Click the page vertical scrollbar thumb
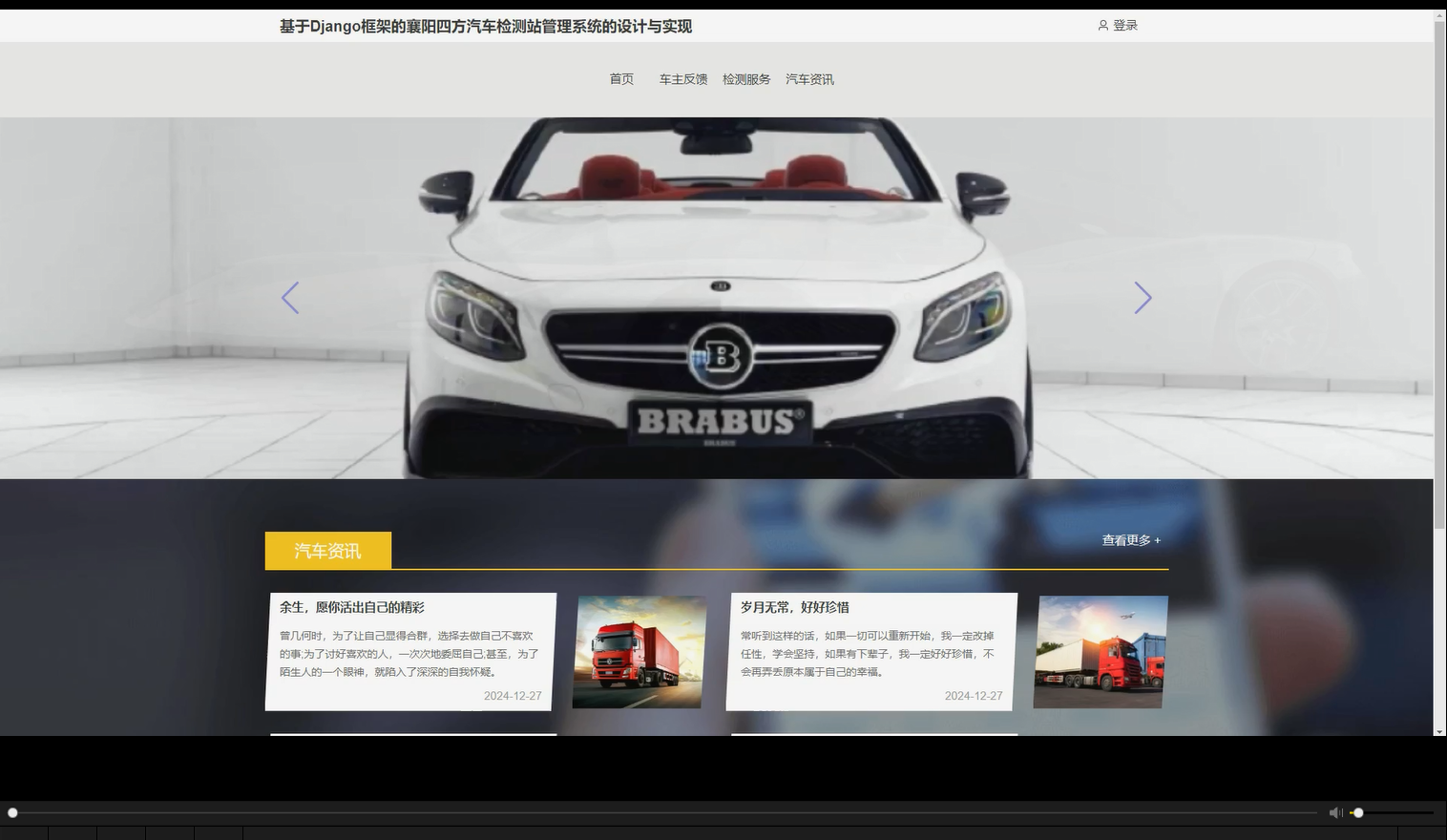The height and width of the screenshot is (840, 1447). click(1440, 275)
